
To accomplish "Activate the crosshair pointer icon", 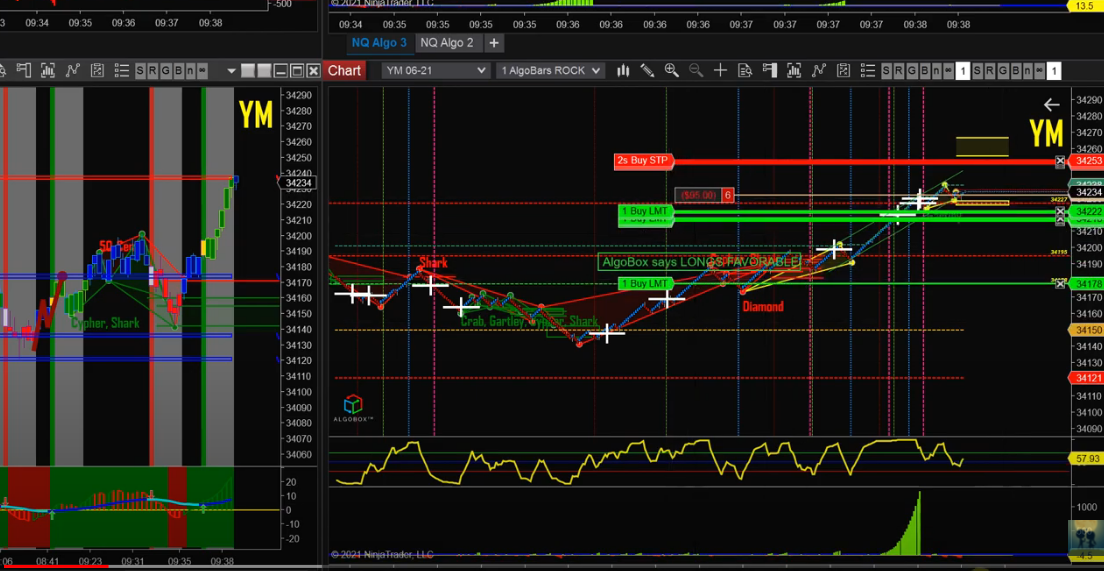I will (720, 70).
